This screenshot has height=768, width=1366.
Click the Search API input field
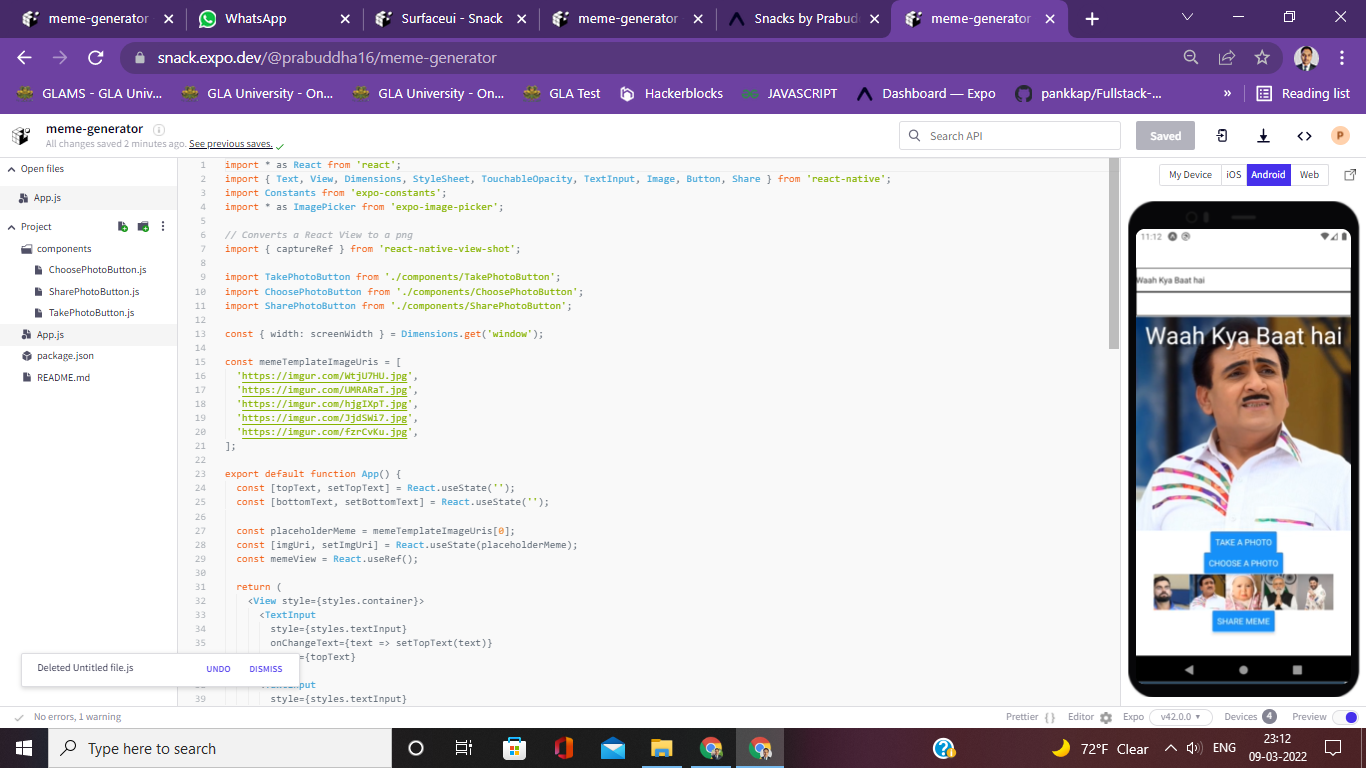(1010, 134)
